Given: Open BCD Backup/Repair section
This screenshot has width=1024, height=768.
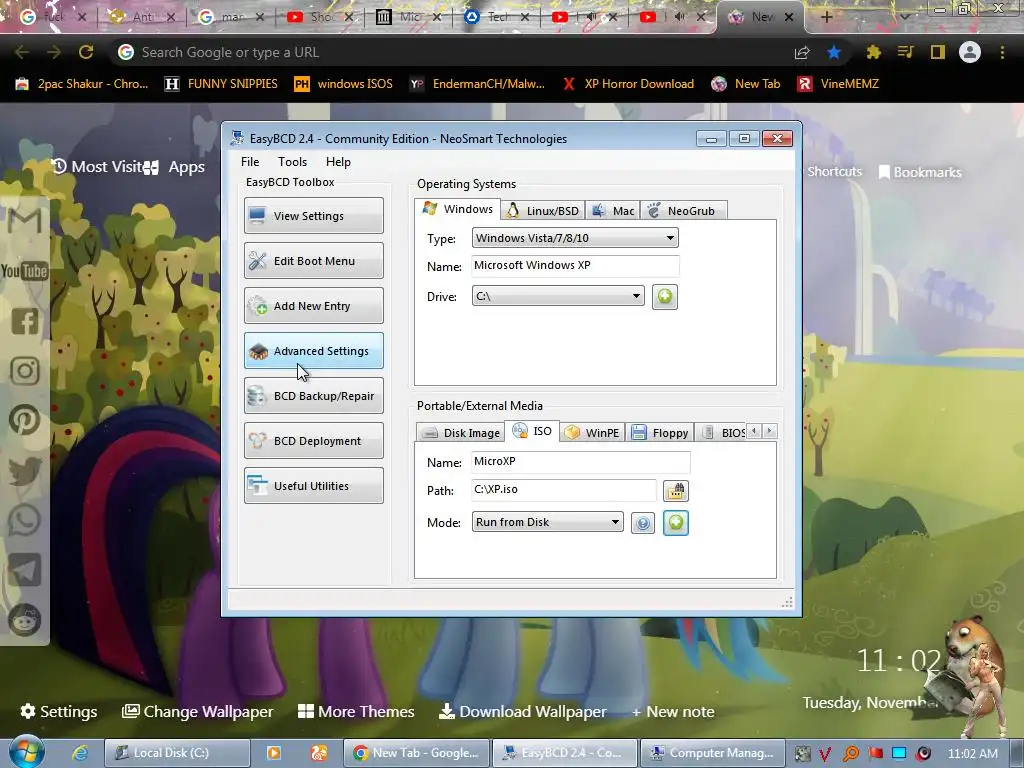Looking at the screenshot, I should click(x=313, y=396).
